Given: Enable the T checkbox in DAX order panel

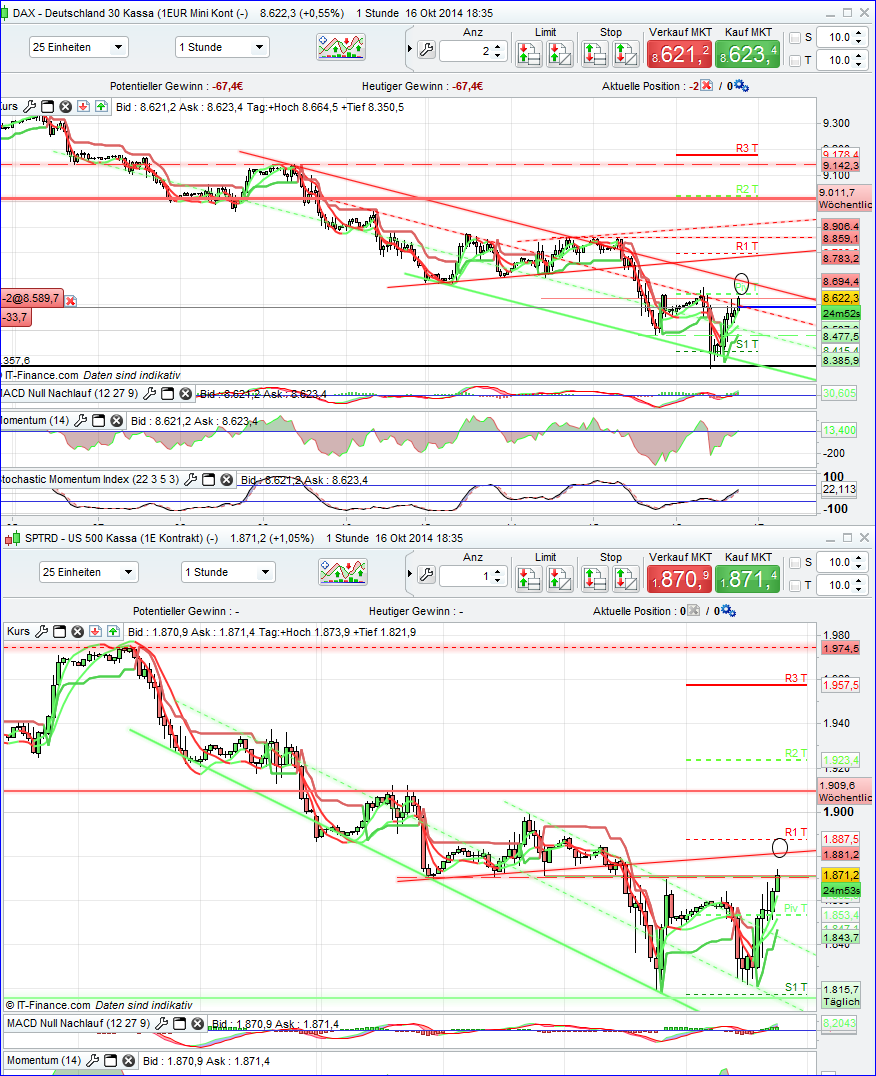Looking at the screenshot, I should (796, 60).
